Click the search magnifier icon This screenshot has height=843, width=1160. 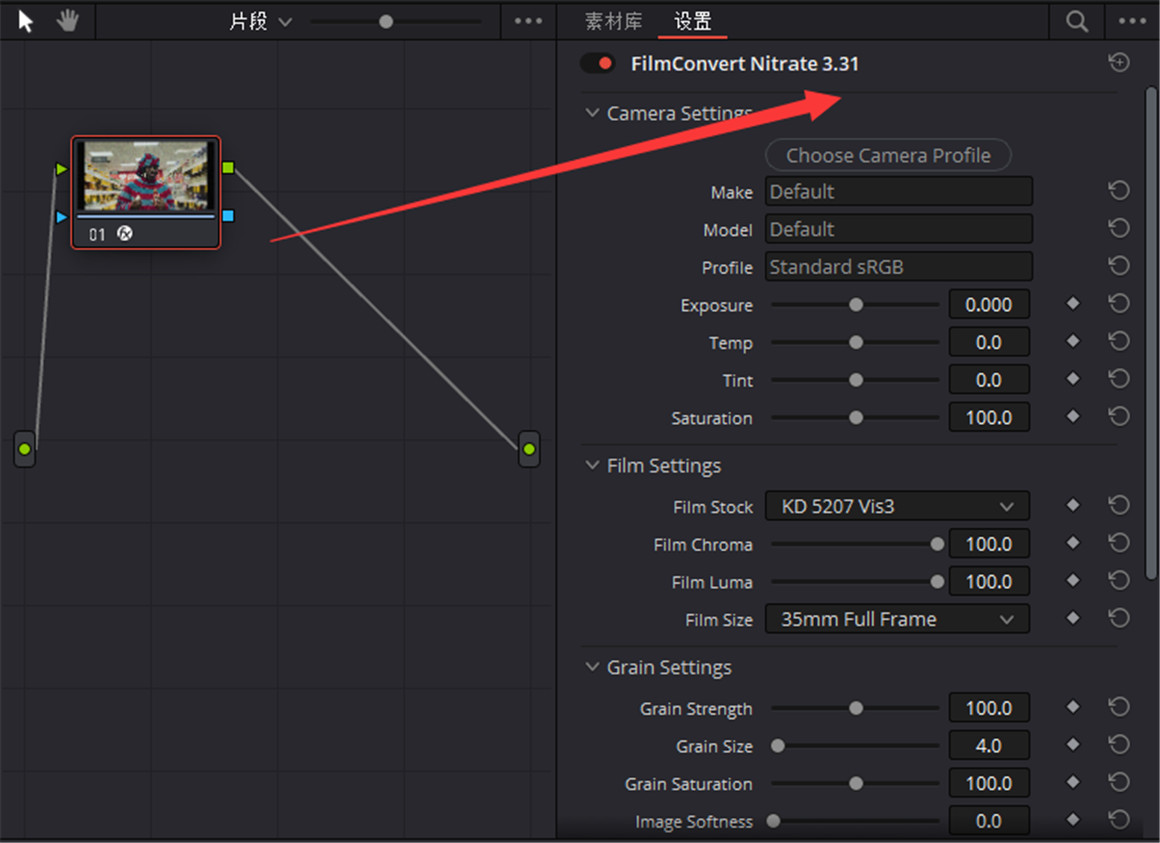tap(1076, 21)
